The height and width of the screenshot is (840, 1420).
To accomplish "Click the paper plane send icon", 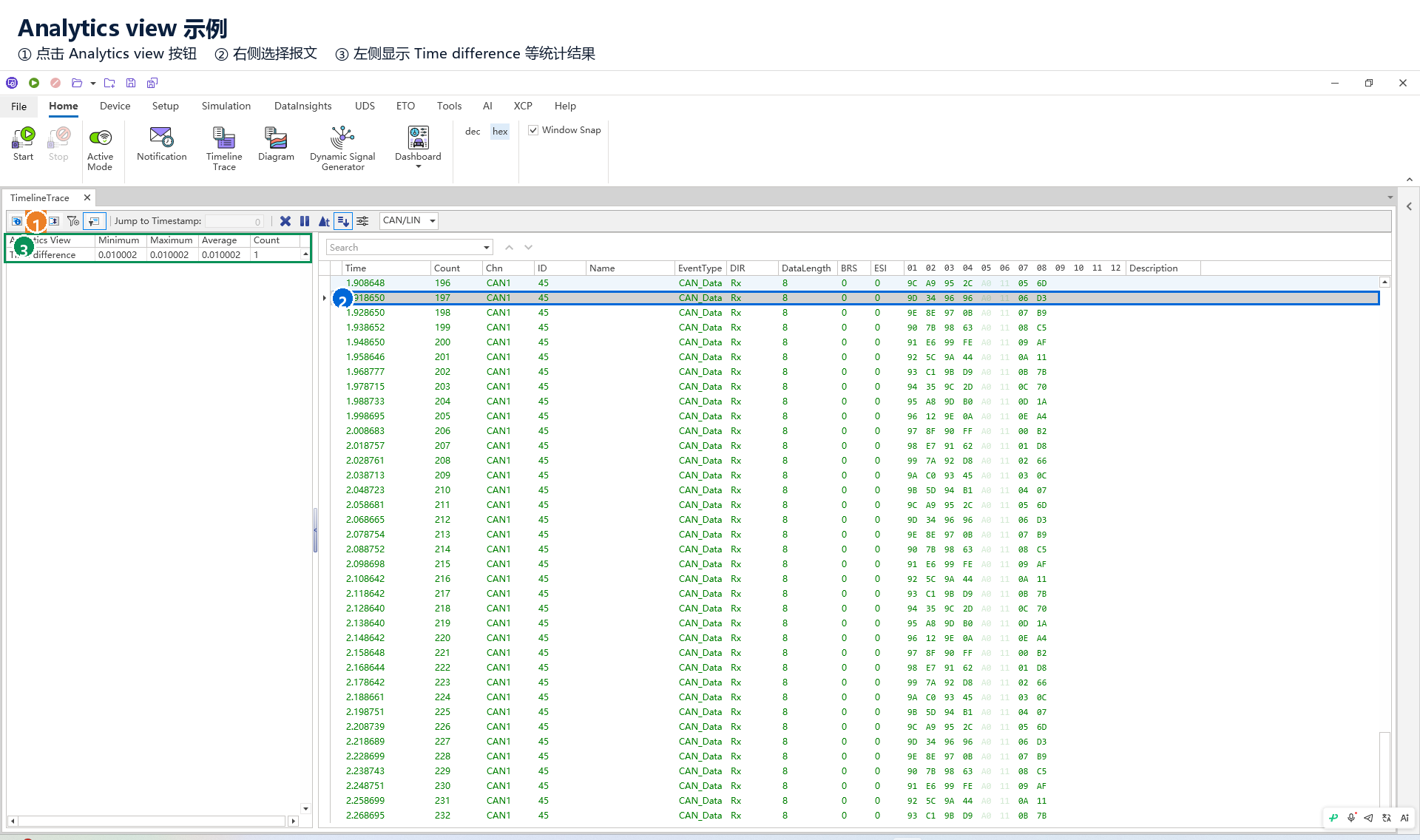I will point(1368,818).
